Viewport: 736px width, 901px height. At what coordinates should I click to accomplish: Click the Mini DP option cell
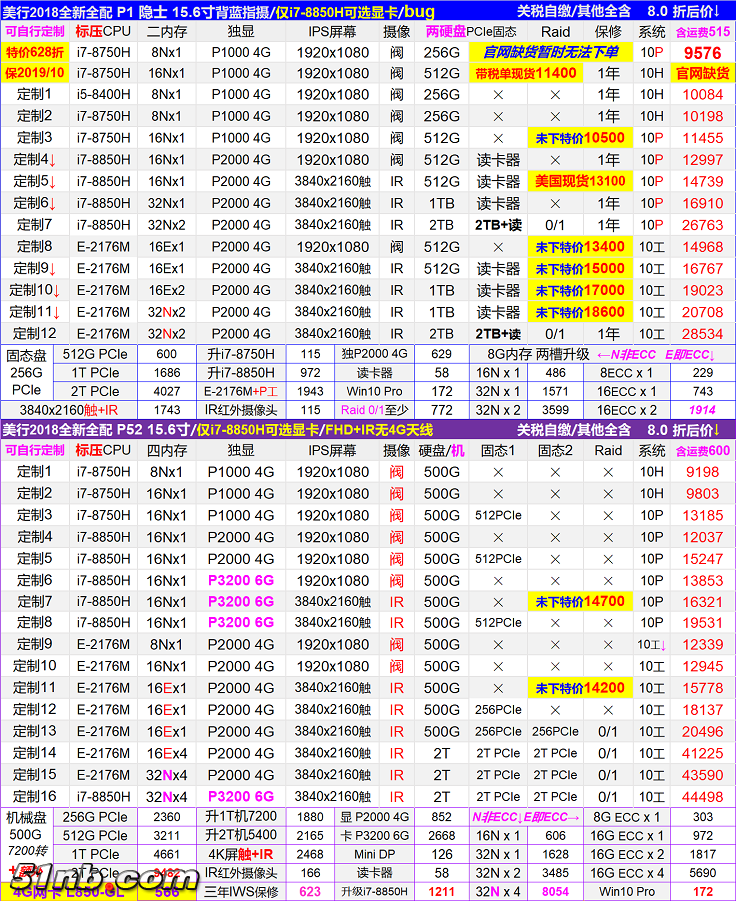tap(375, 854)
